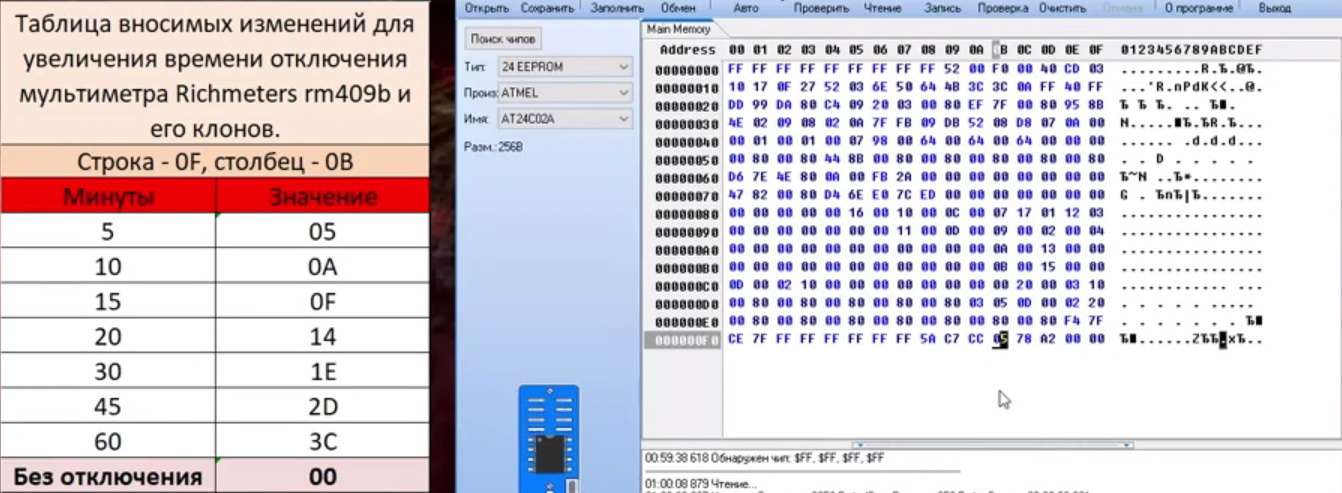Screen dimensions: 1342x493
Task: Select address row 00000000
Action: click(x=687, y=69)
